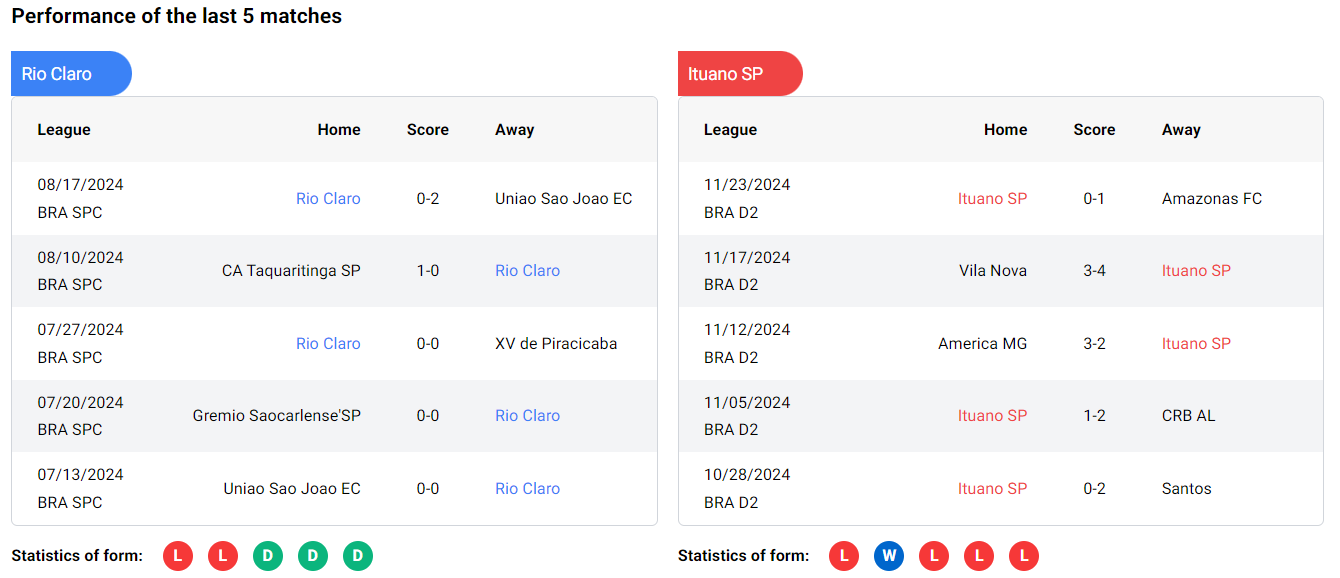The height and width of the screenshot is (578, 1340).
Task: Click the 1-0 score in Taquaritinga match
Action: [x=428, y=271]
